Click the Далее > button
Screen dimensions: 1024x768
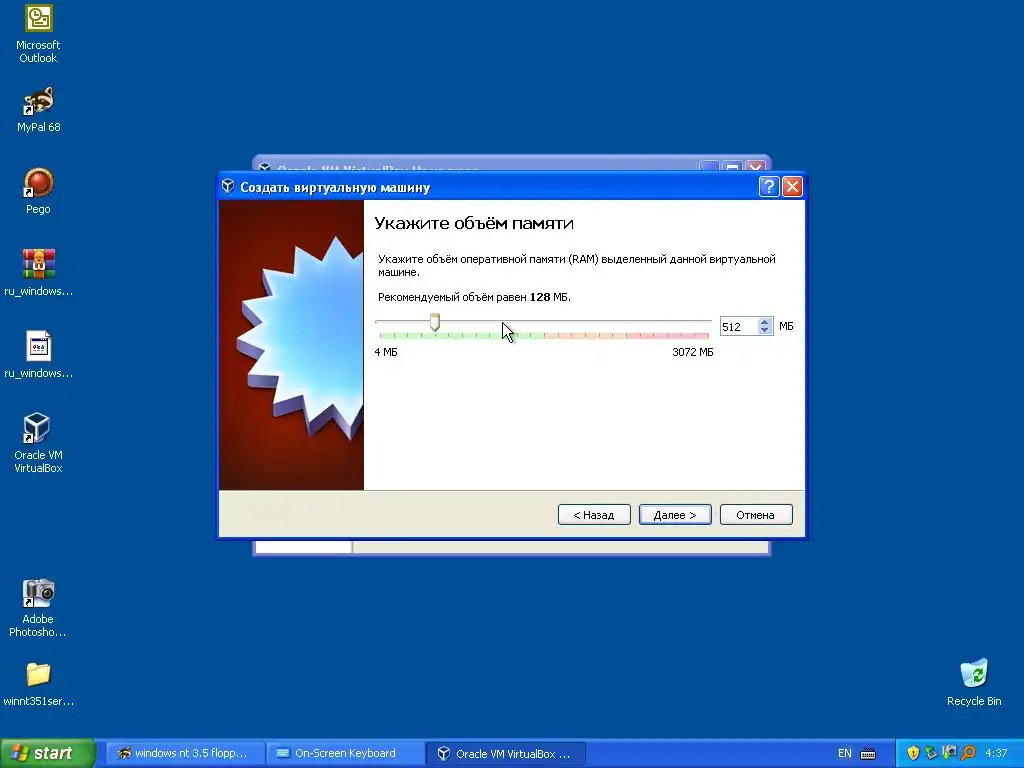pos(675,515)
